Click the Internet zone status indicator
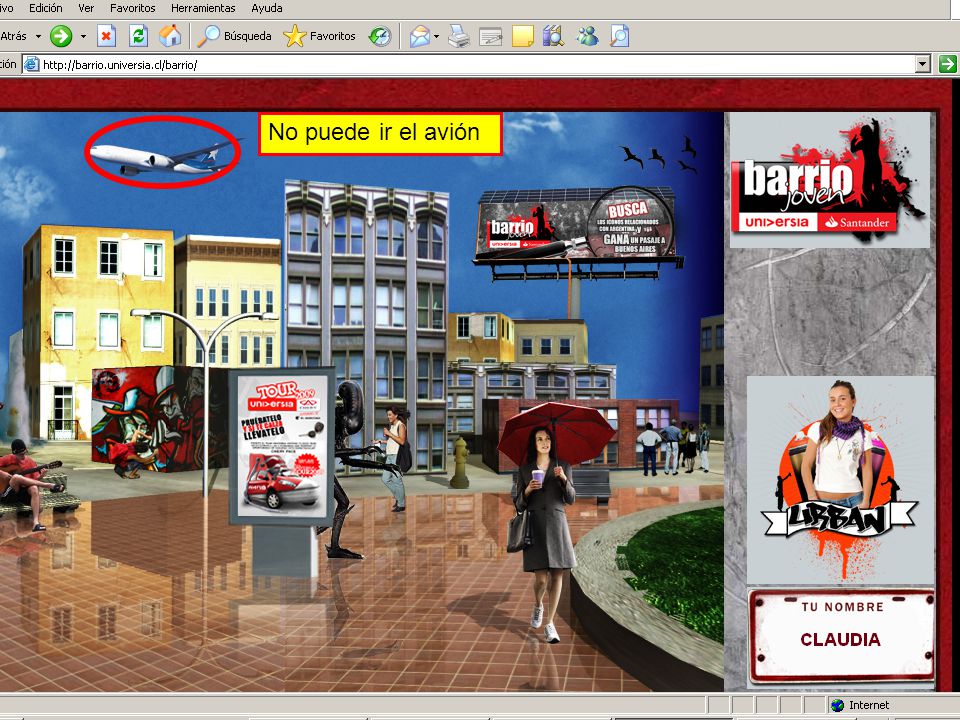The width and height of the screenshot is (960, 720). (x=860, y=705)
